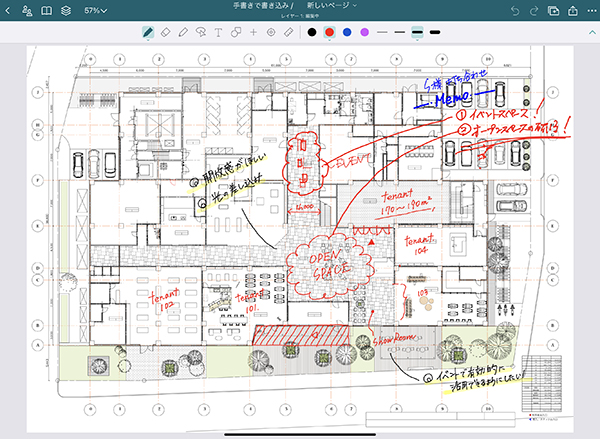Select the pen tool

tap(148, 32)
